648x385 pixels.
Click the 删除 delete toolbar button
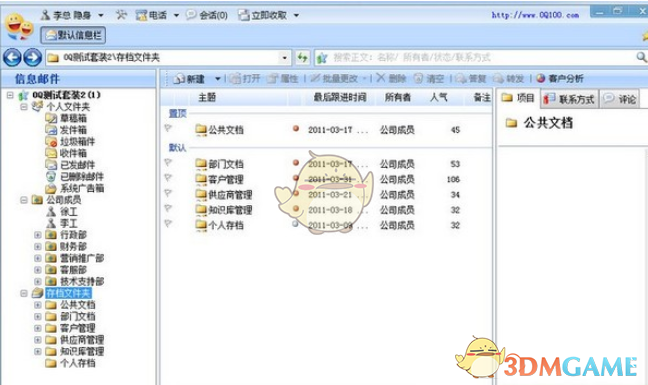pyautogui.click(x=391, y=78)
